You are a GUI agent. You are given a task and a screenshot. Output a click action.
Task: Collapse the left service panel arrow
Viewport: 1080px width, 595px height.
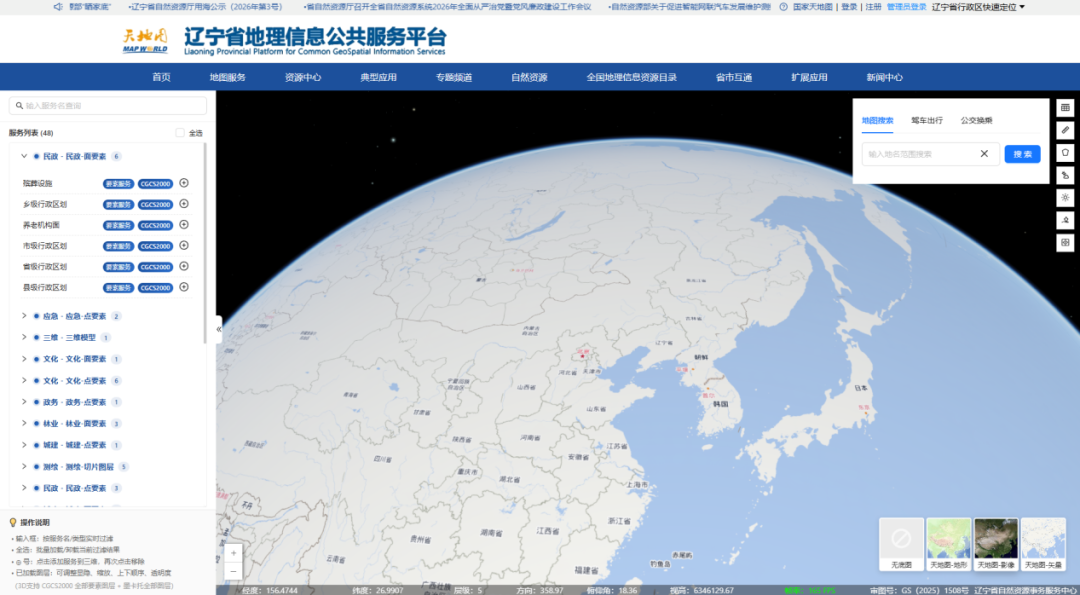click(x=219, y=329)
